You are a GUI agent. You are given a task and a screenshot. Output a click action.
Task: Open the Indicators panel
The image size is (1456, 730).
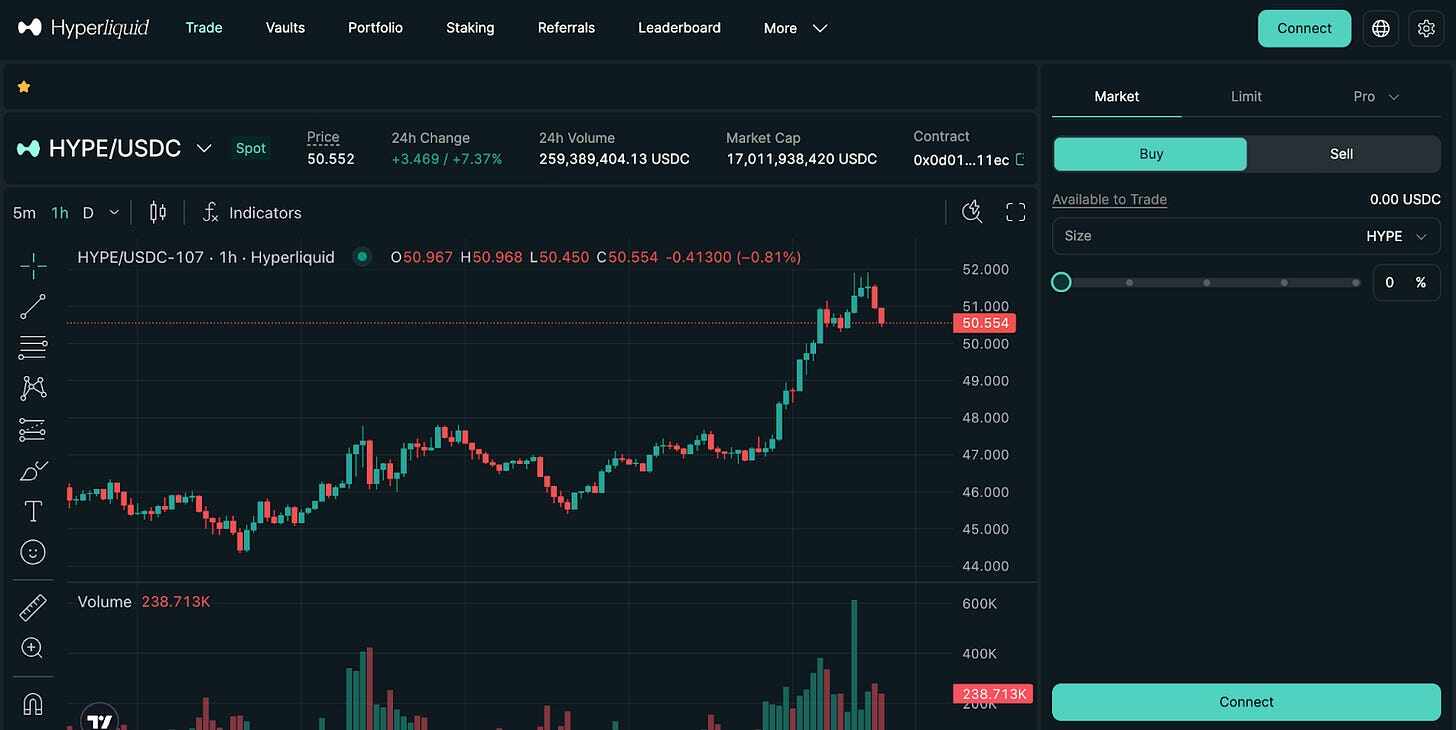[x=253, y=212]
